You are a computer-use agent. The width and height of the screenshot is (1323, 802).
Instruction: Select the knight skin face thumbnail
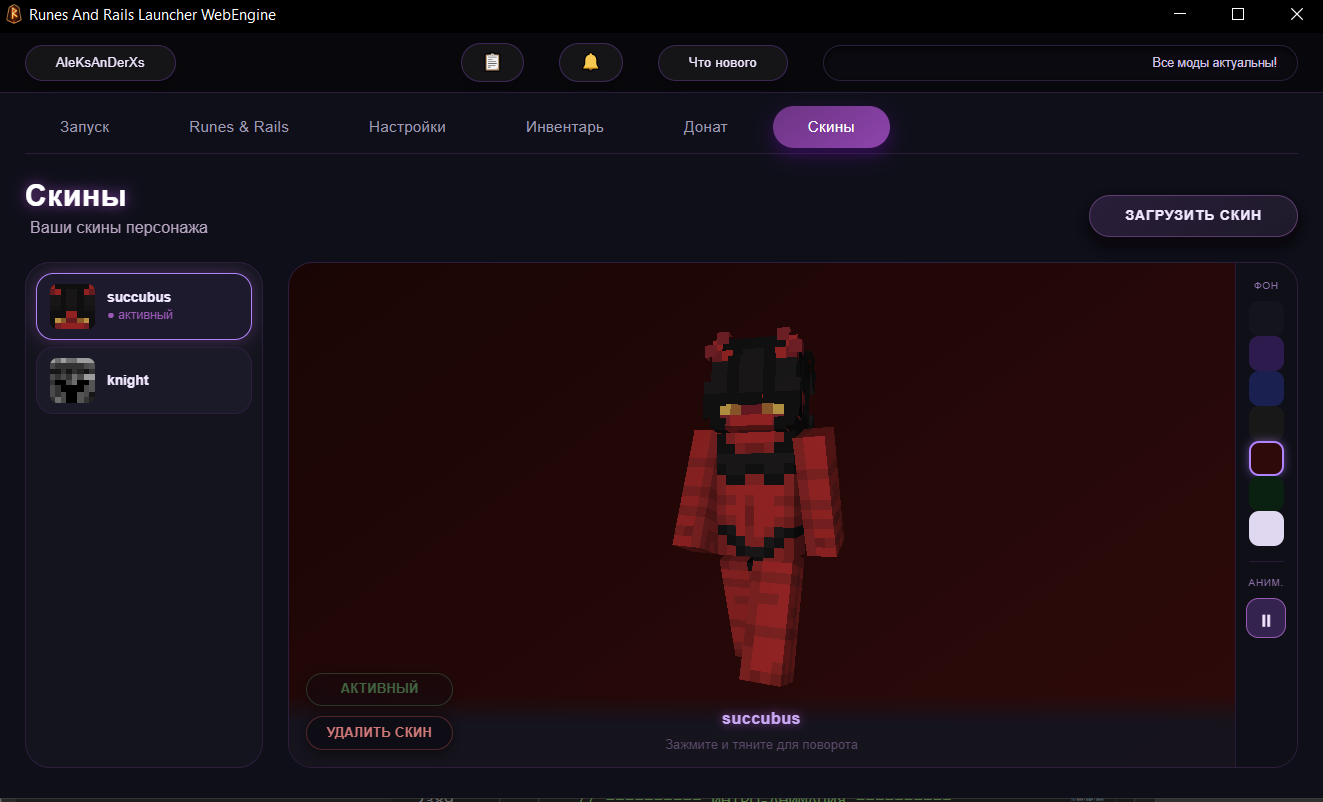(x=72, y=380)
